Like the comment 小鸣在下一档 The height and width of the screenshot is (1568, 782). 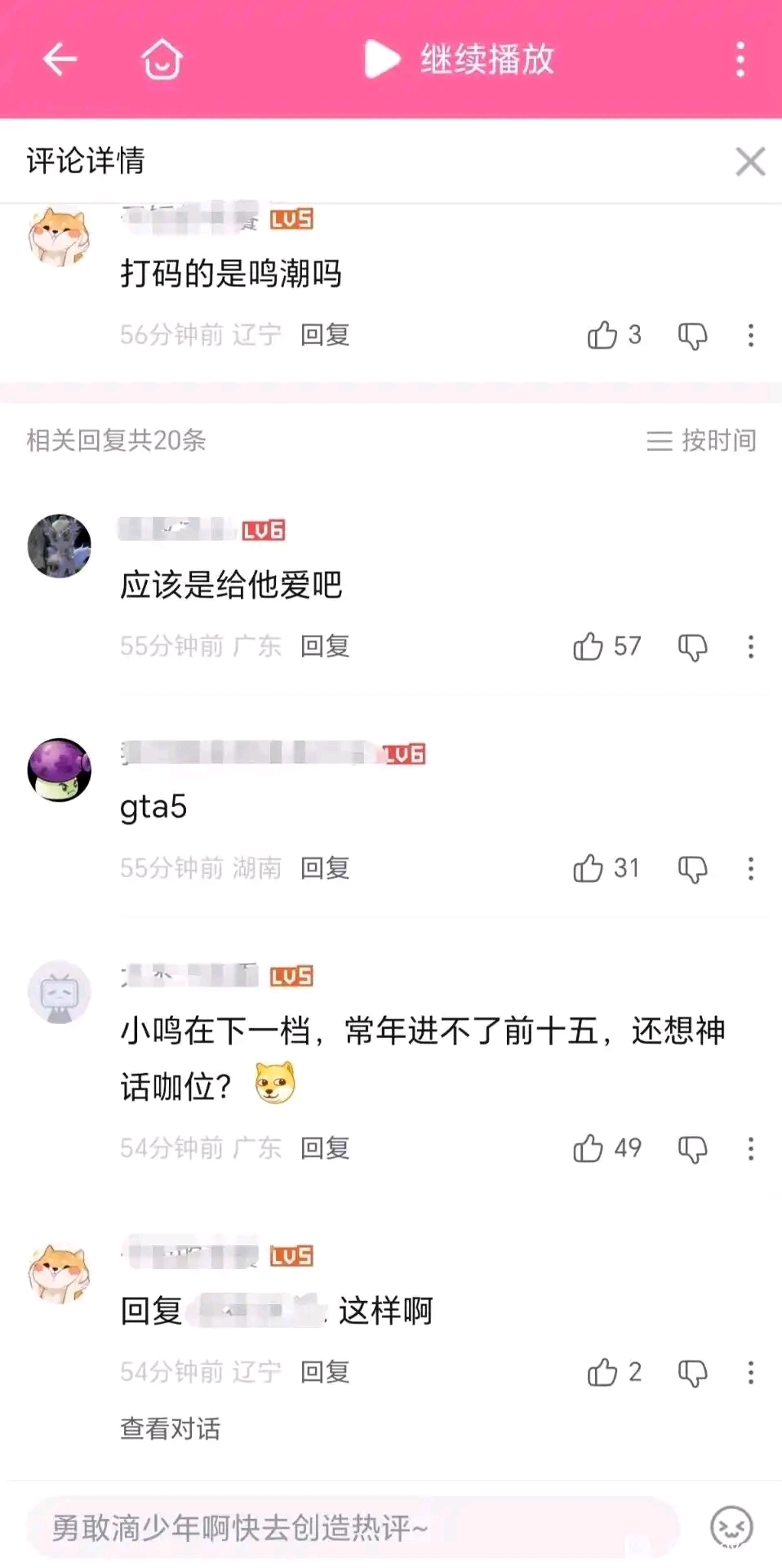[589, 1149]
